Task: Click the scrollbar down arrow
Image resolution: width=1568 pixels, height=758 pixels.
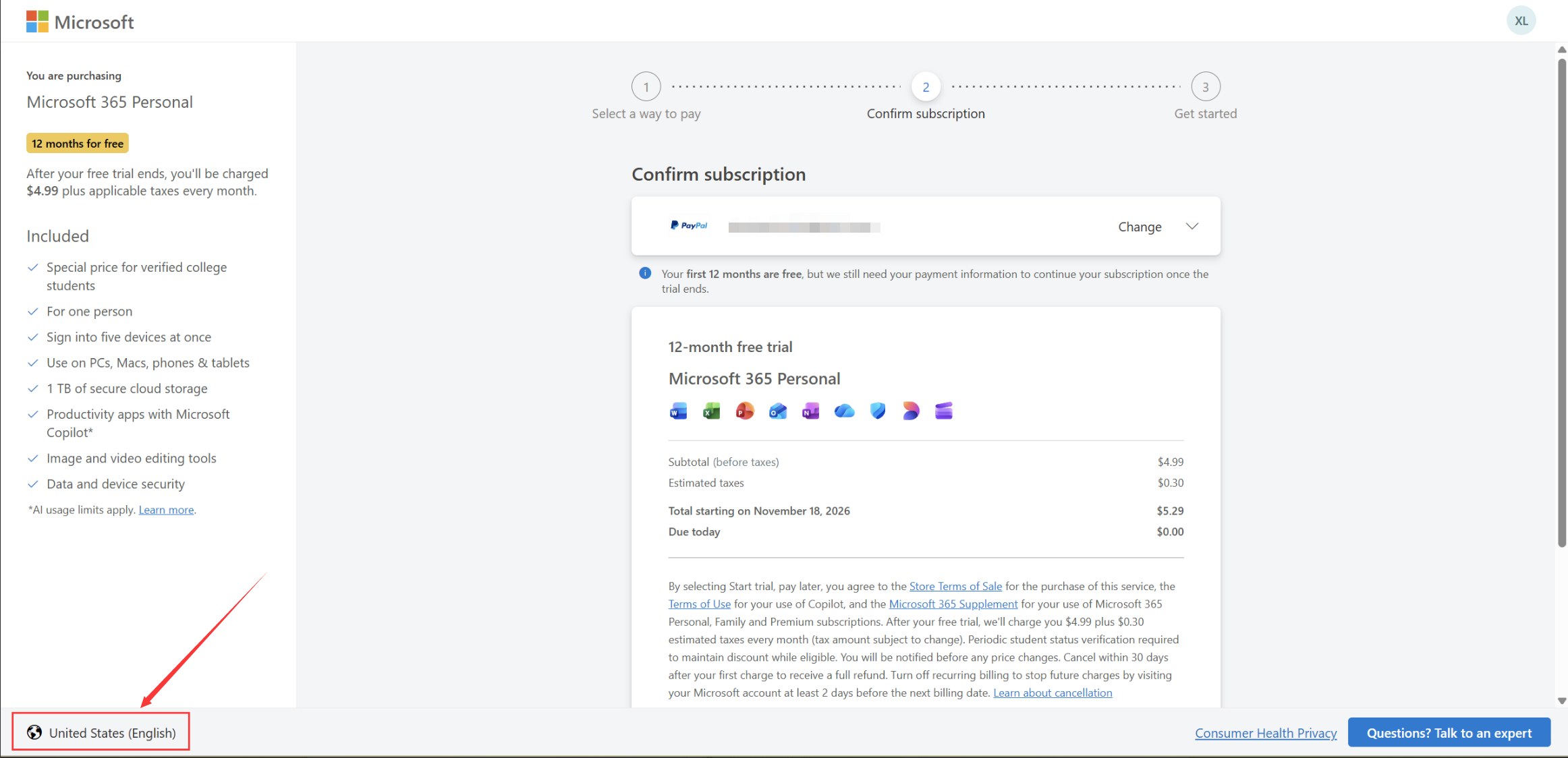Action: (x=1561, y=701)
